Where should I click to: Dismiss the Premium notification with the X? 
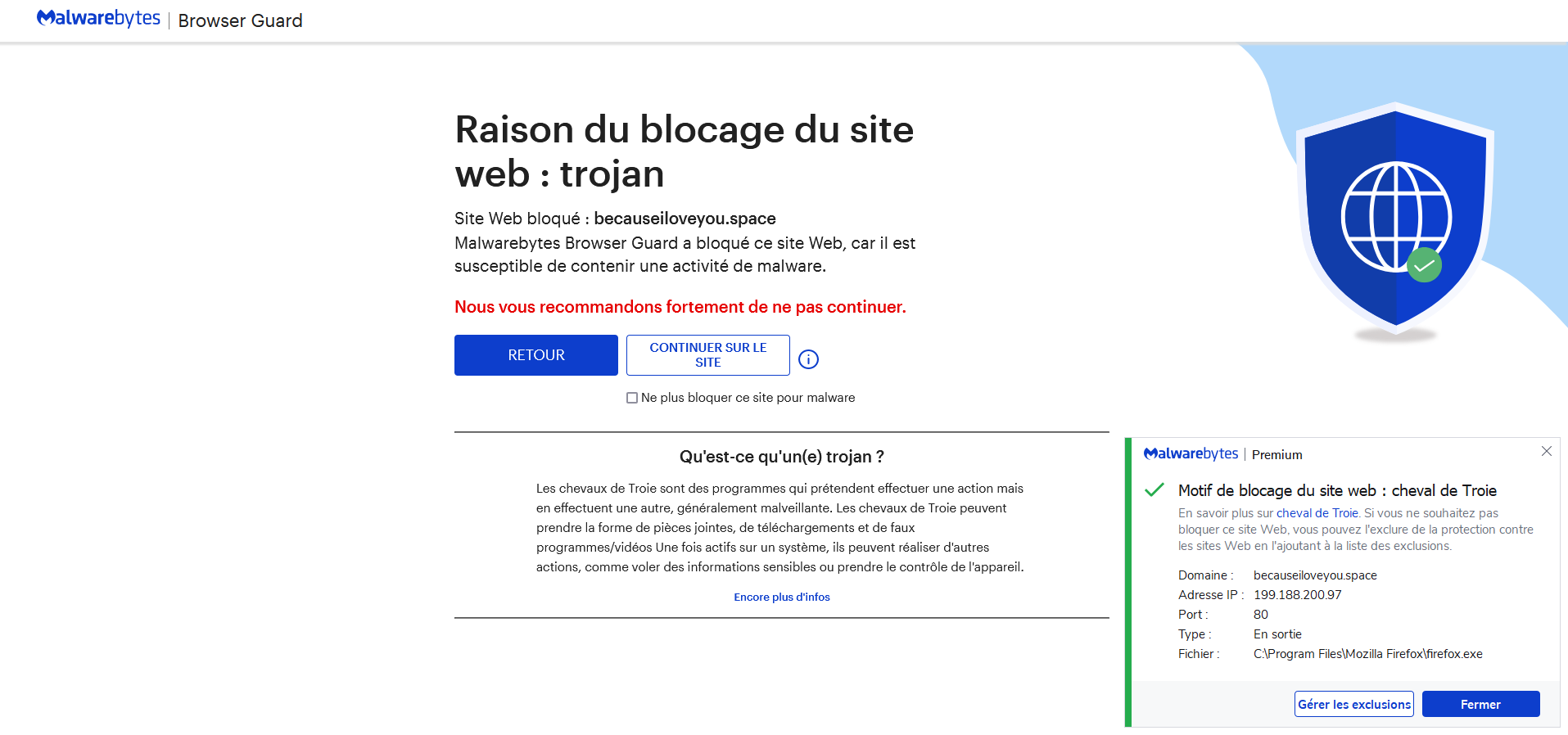[1546, 452]
